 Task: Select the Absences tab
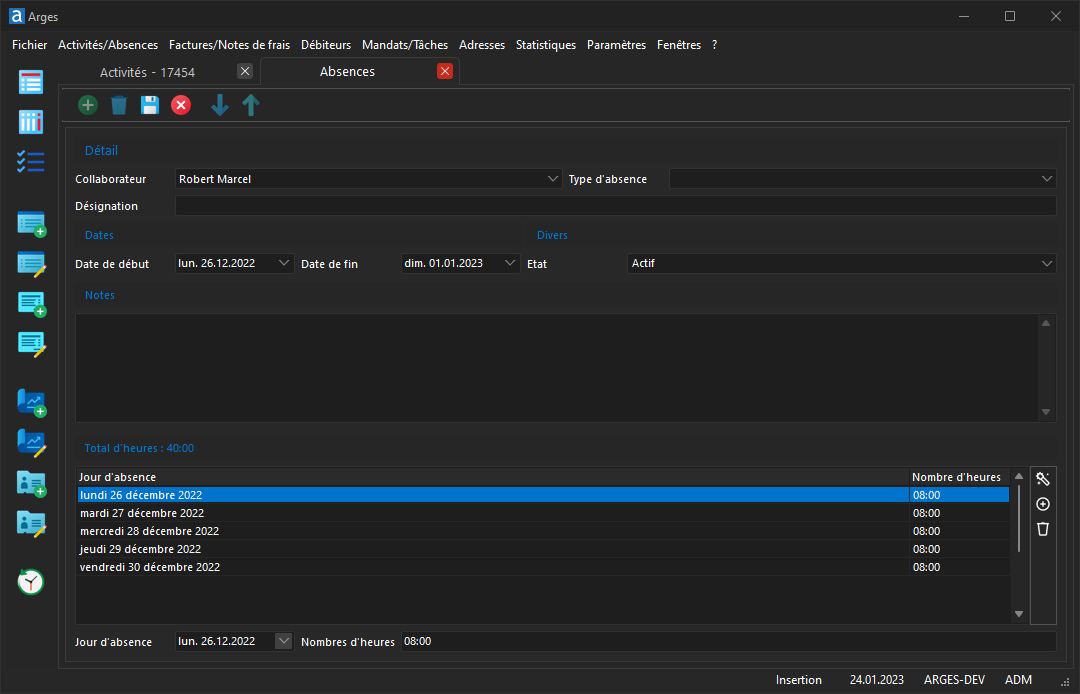347,72
